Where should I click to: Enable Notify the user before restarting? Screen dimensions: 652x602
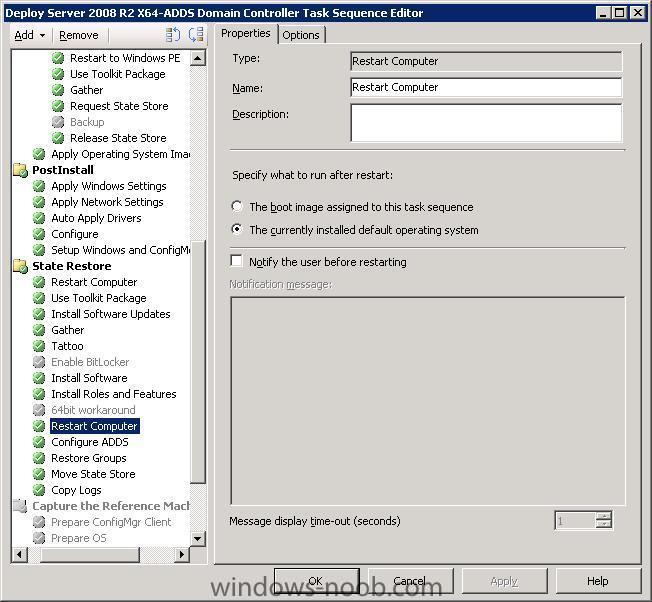[x=237, y=261]
